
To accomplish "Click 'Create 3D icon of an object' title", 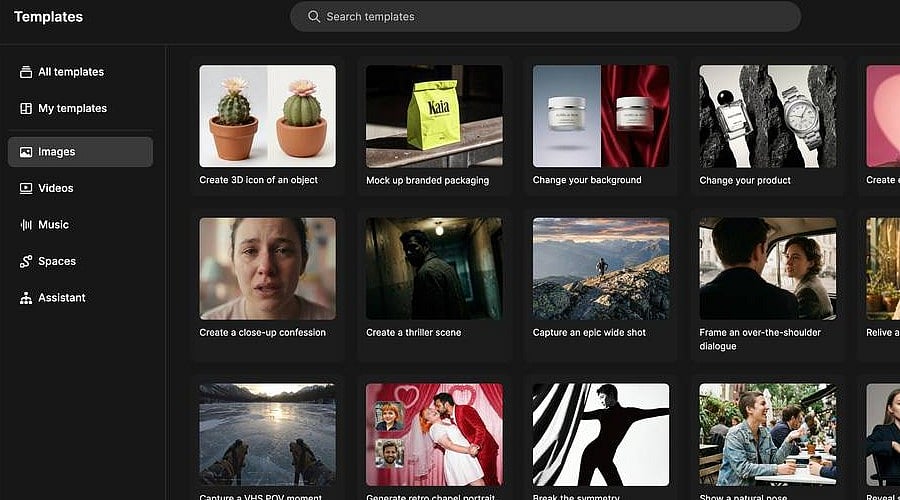I will [258, 180].
